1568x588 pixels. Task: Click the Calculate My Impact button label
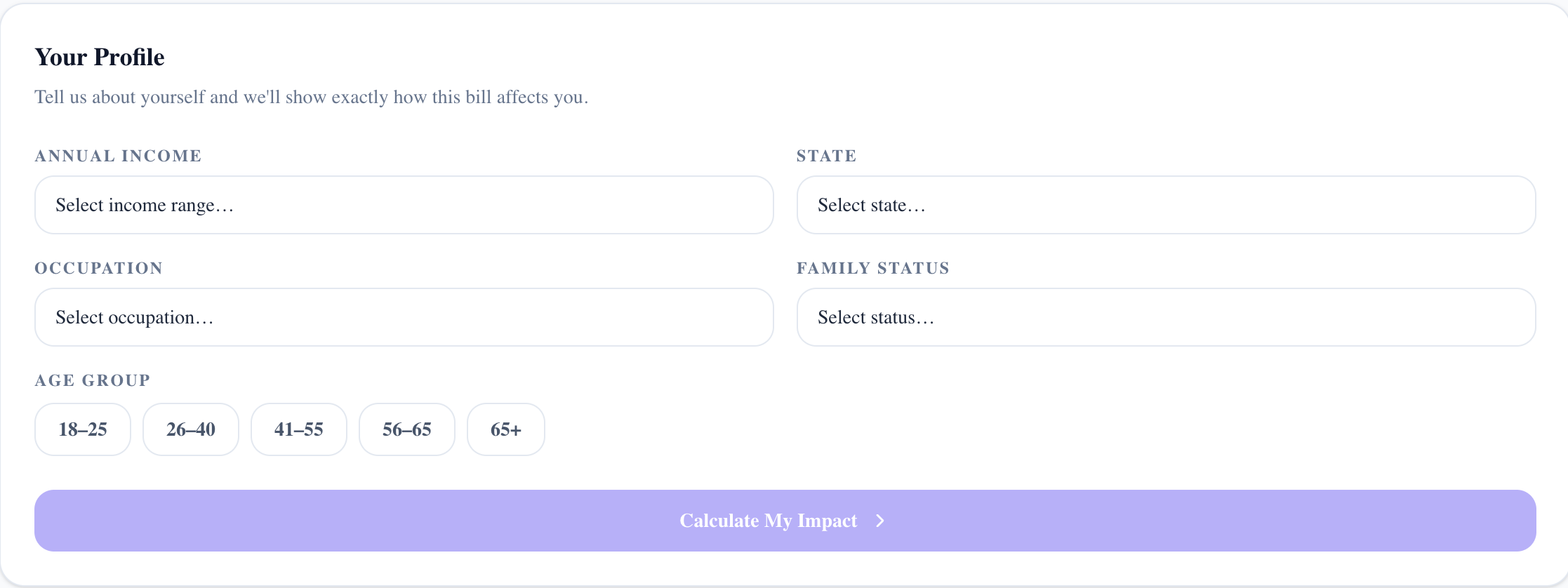coord(768,521)
